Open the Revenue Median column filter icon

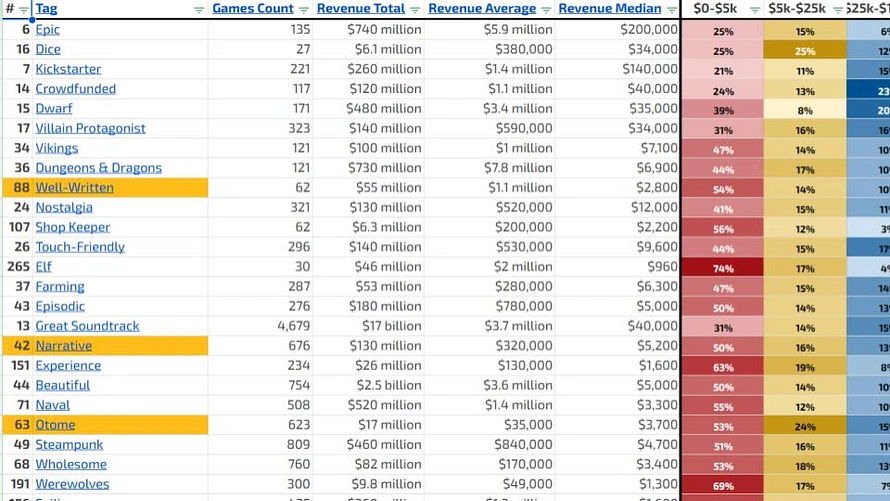point(672,10)
